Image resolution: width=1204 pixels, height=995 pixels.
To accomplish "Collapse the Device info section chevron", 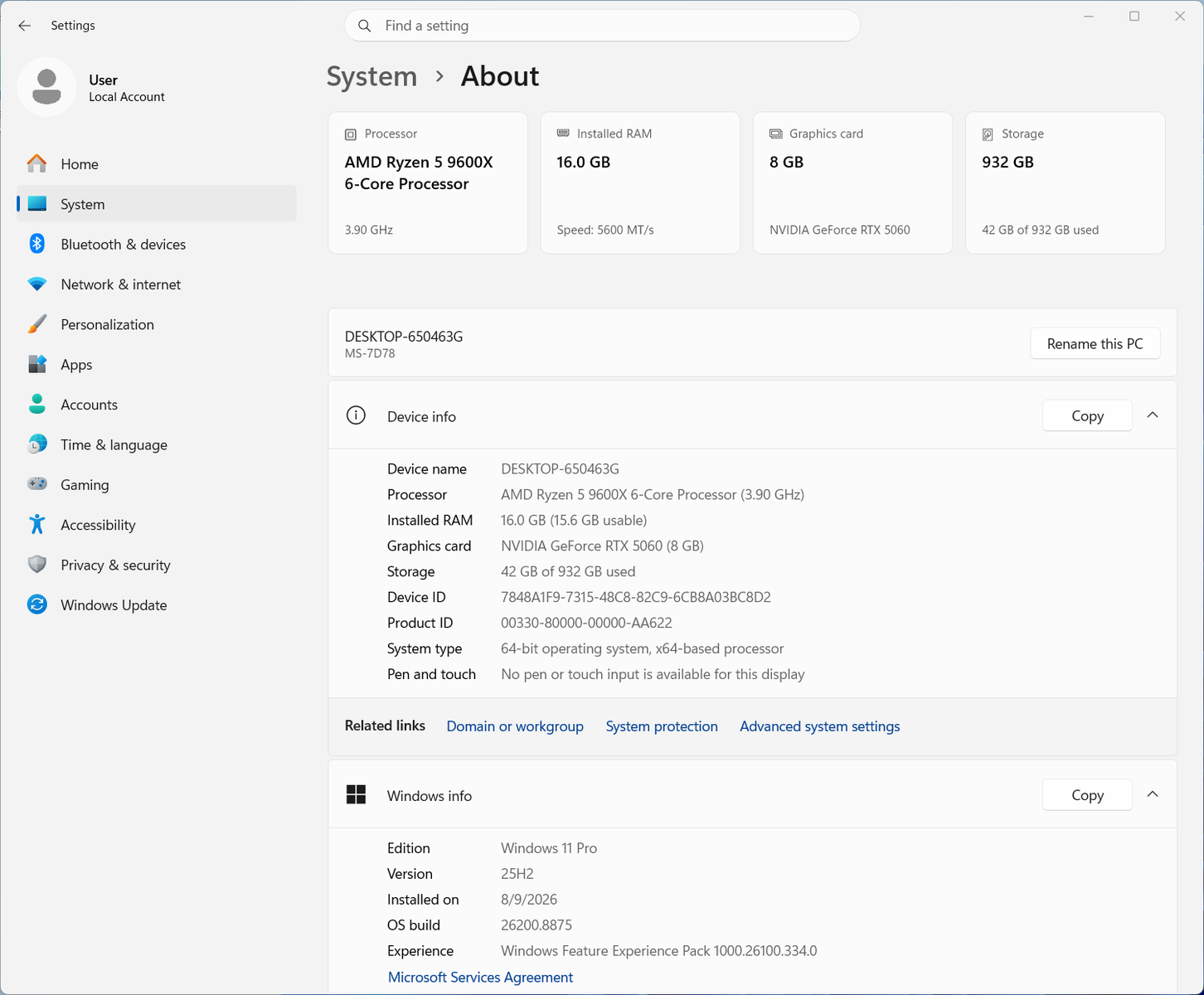I will click(1153, 415).
